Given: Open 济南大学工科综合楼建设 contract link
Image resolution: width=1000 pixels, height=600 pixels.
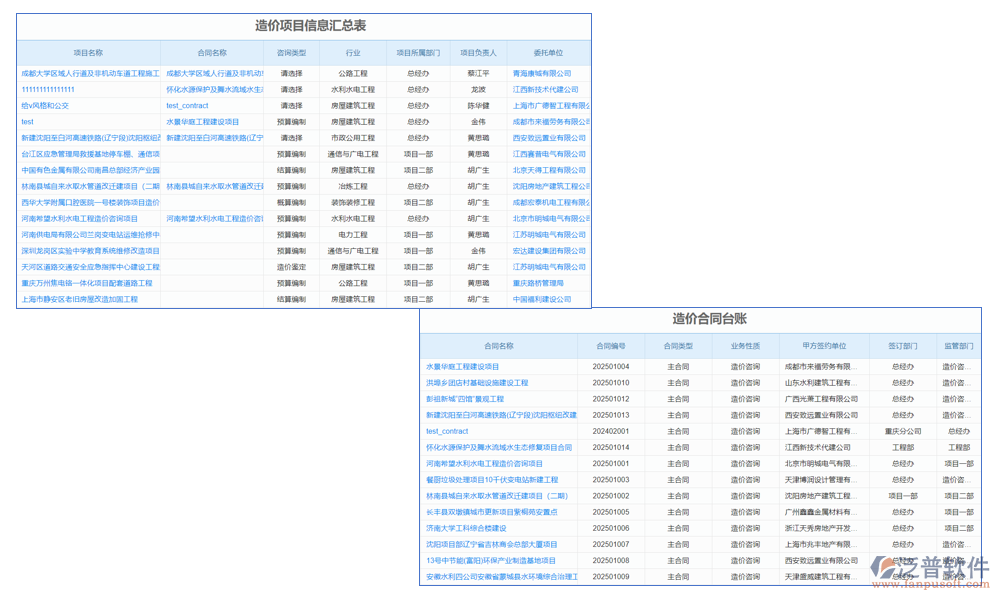Looking at the screenshot, I should point(466,528).
